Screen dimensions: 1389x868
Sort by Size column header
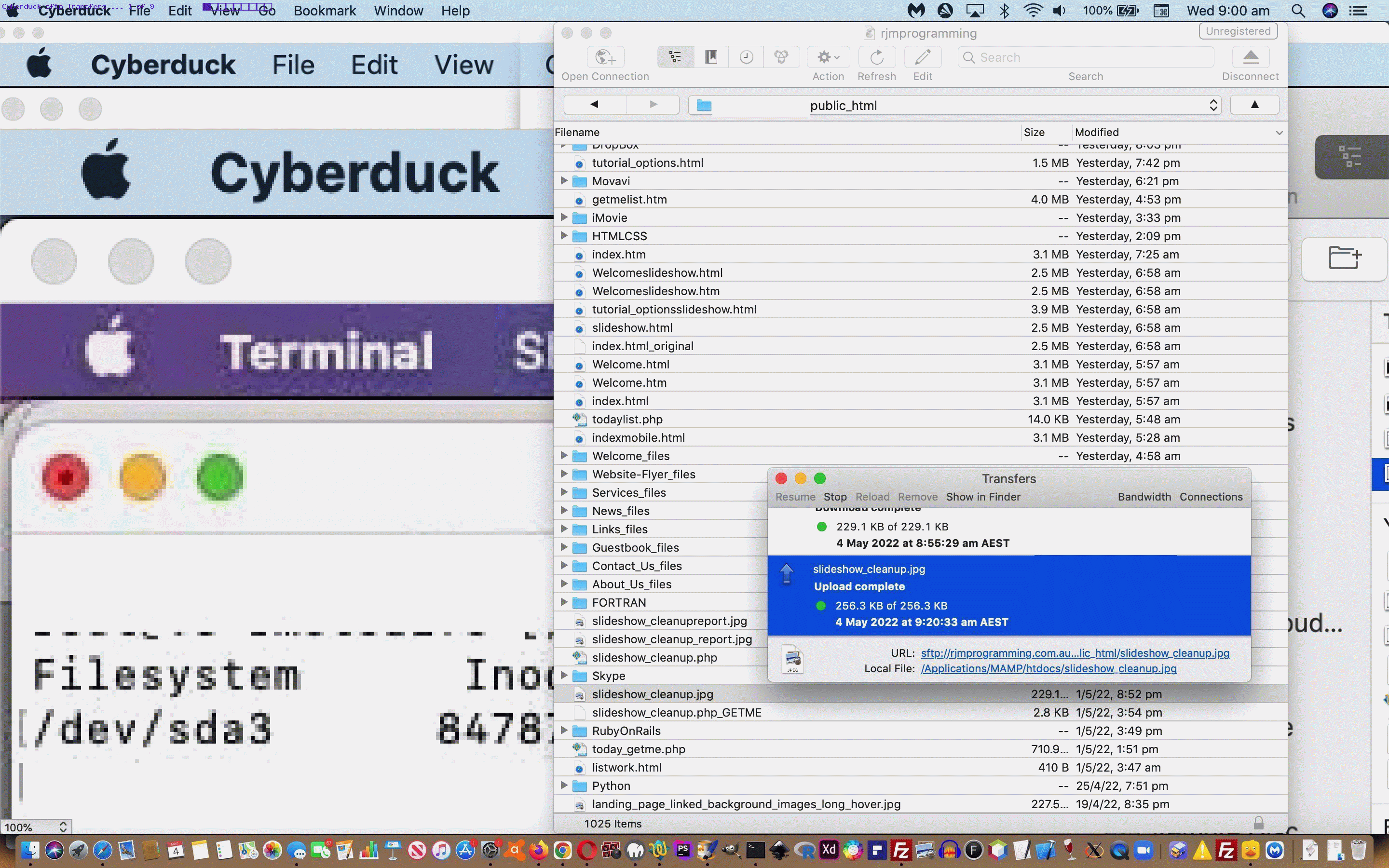pos(1047,132)
